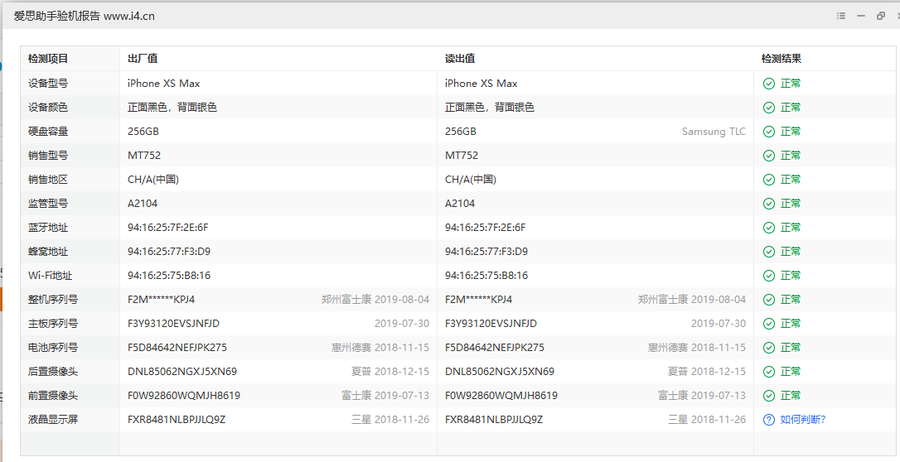Click the factory value iPhone XS Max
The image size is (900, 462).
click(164, 84)
